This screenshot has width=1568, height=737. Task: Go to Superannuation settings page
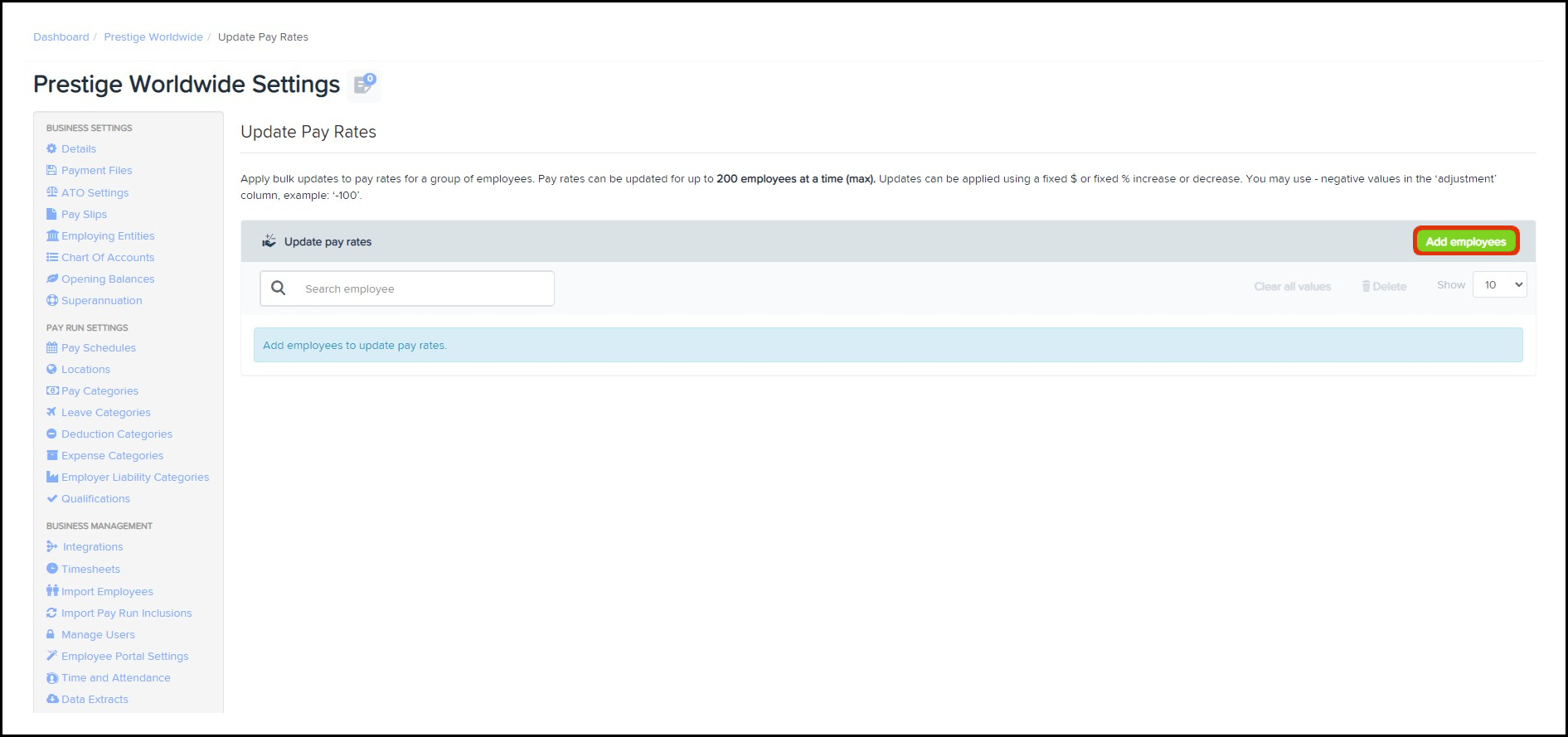[x=101, y=300]
